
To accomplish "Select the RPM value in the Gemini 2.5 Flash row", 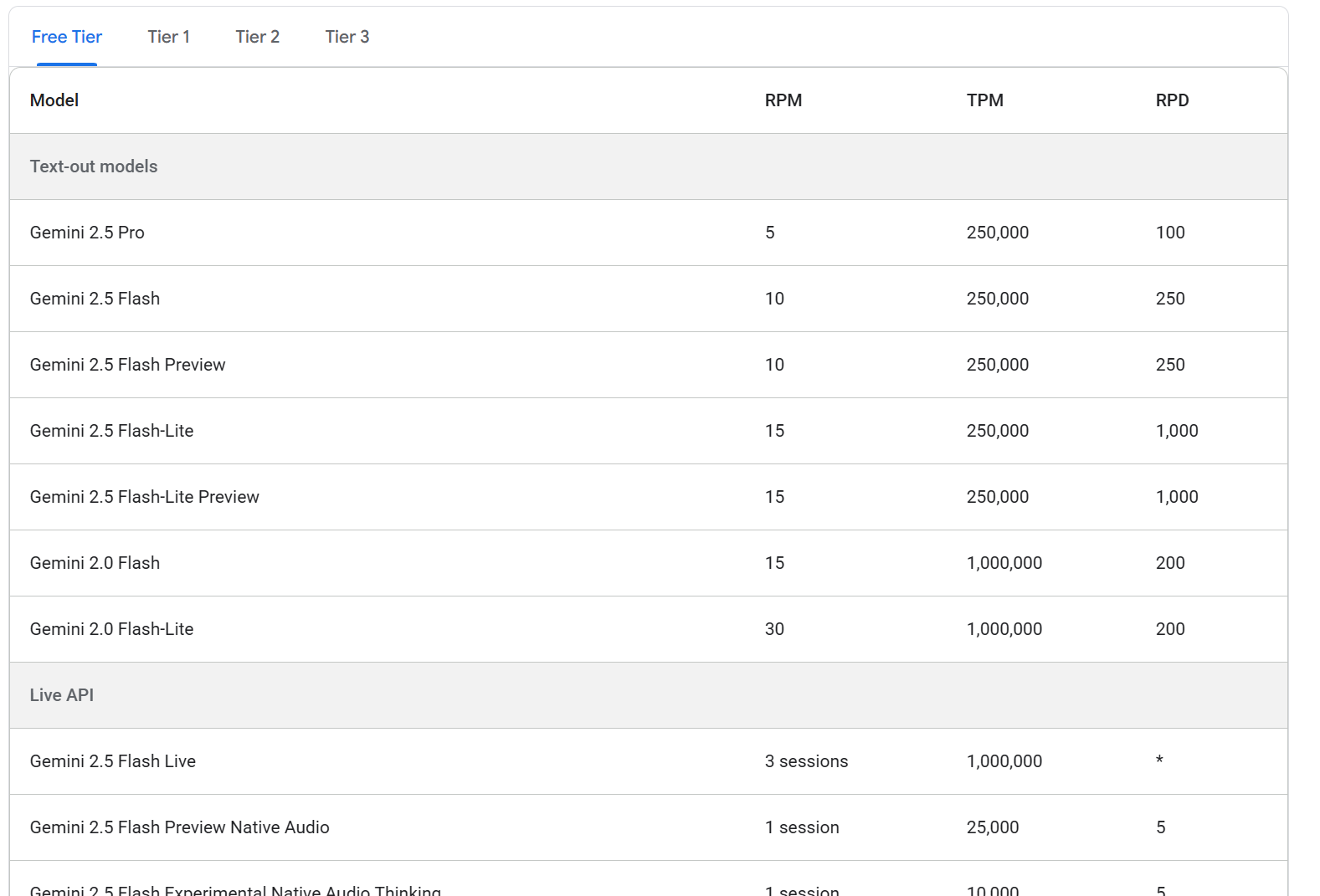I will [775, 299].
